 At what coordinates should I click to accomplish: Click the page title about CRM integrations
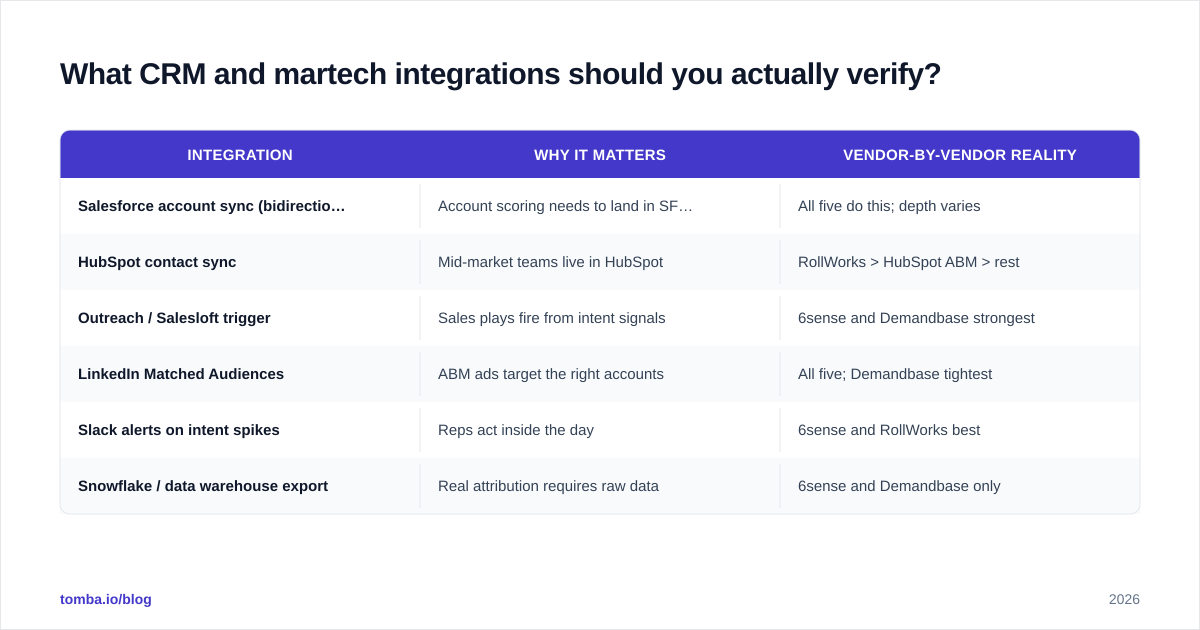point(500,74)
